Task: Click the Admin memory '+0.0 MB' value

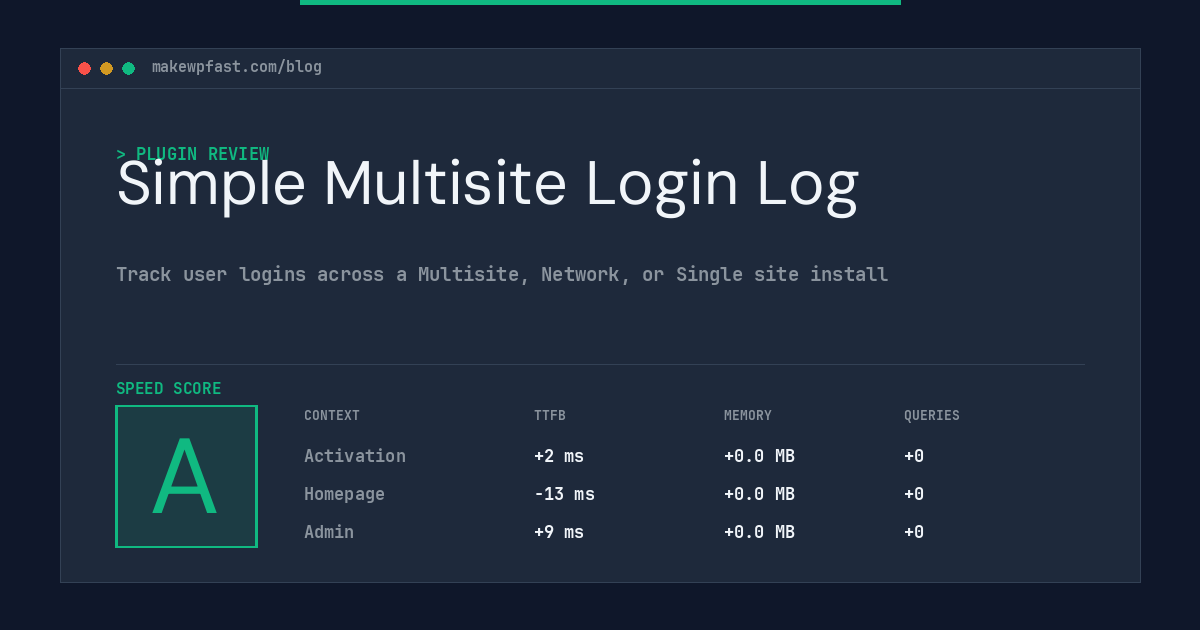Action: pyautogui.click(x=759, y=532)
